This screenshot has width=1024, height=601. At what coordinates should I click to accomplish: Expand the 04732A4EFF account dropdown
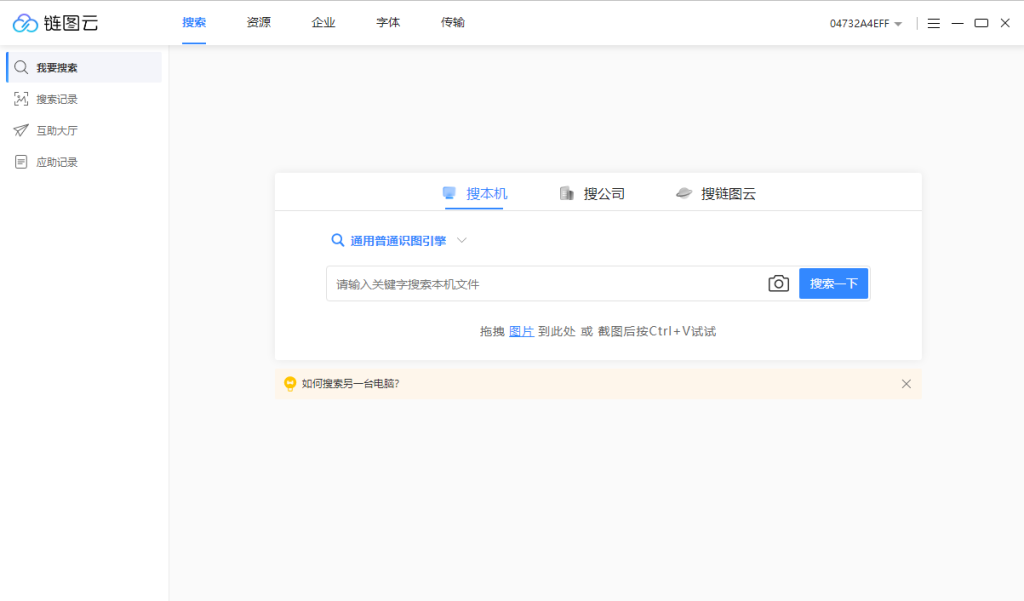868,22
